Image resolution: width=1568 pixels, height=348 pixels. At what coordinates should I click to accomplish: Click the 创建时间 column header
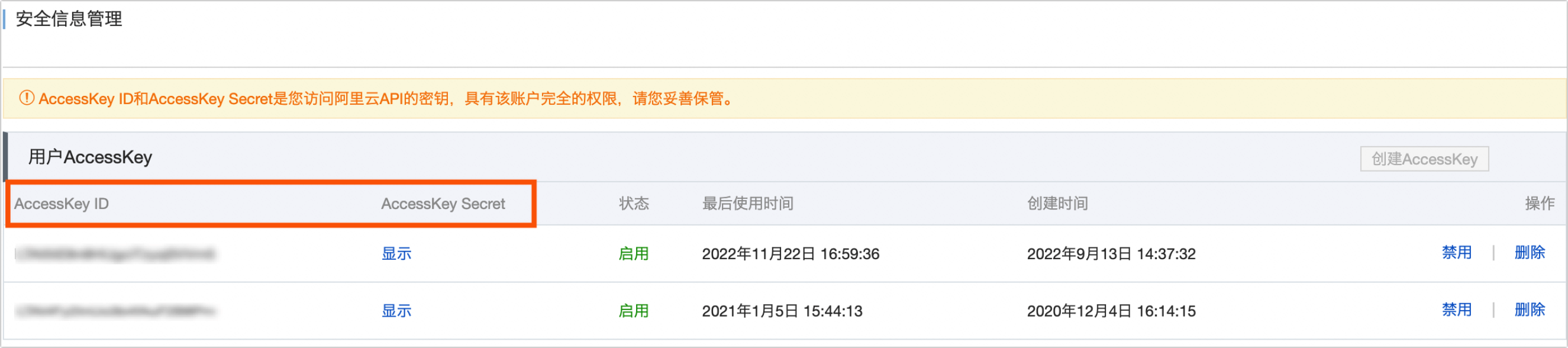[1057, 204]
